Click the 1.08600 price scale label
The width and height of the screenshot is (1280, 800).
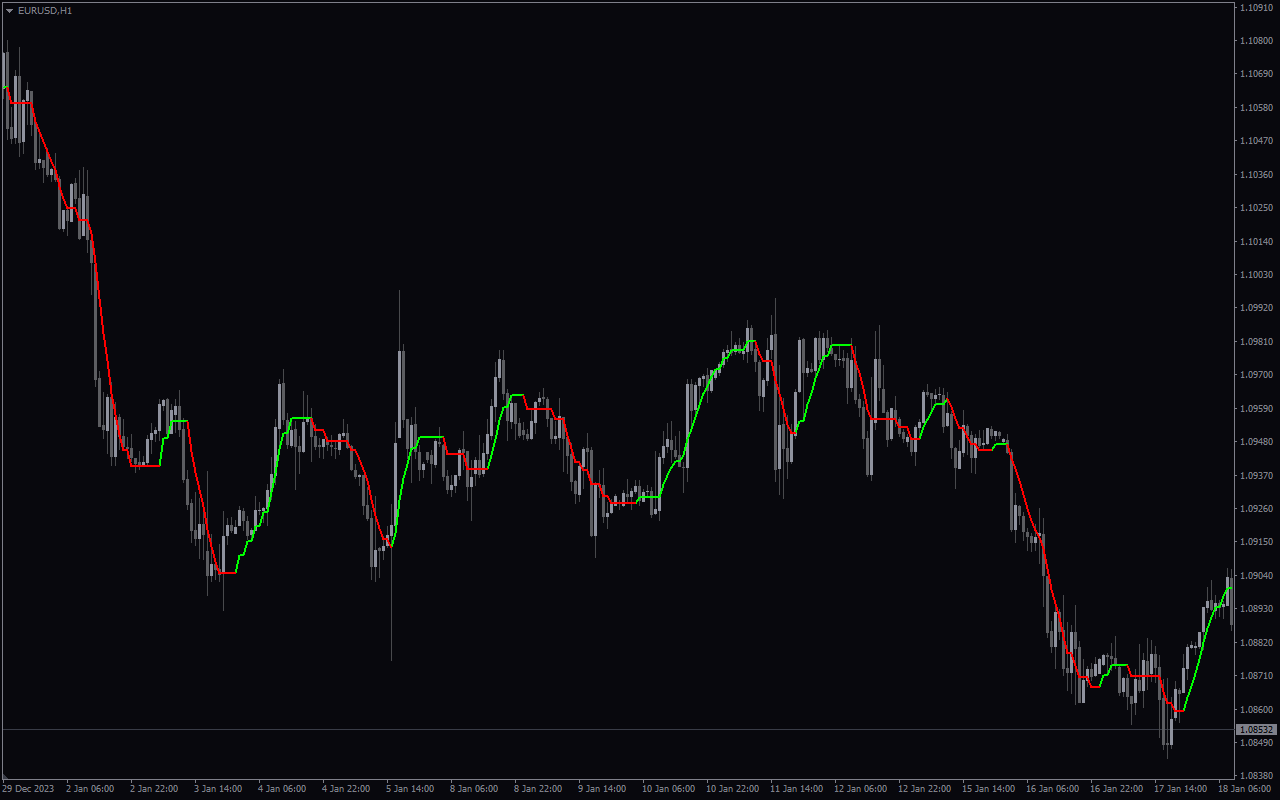pyautogui.click(x=1256, y=710)
